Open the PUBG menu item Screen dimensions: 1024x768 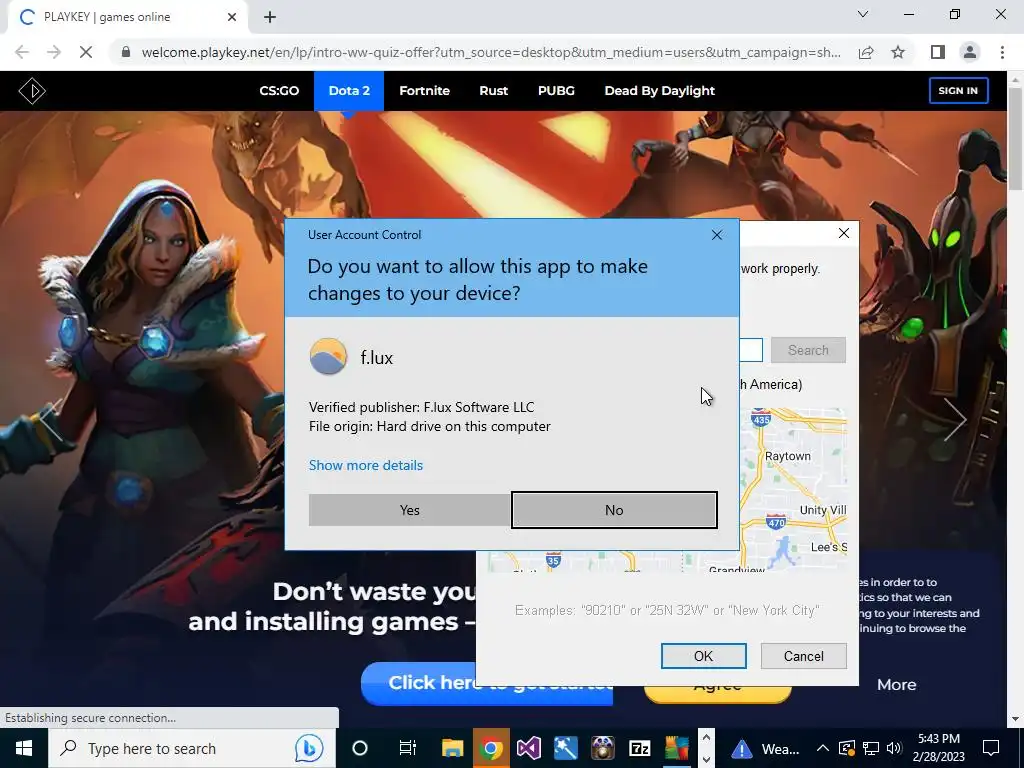coord(556,91)
